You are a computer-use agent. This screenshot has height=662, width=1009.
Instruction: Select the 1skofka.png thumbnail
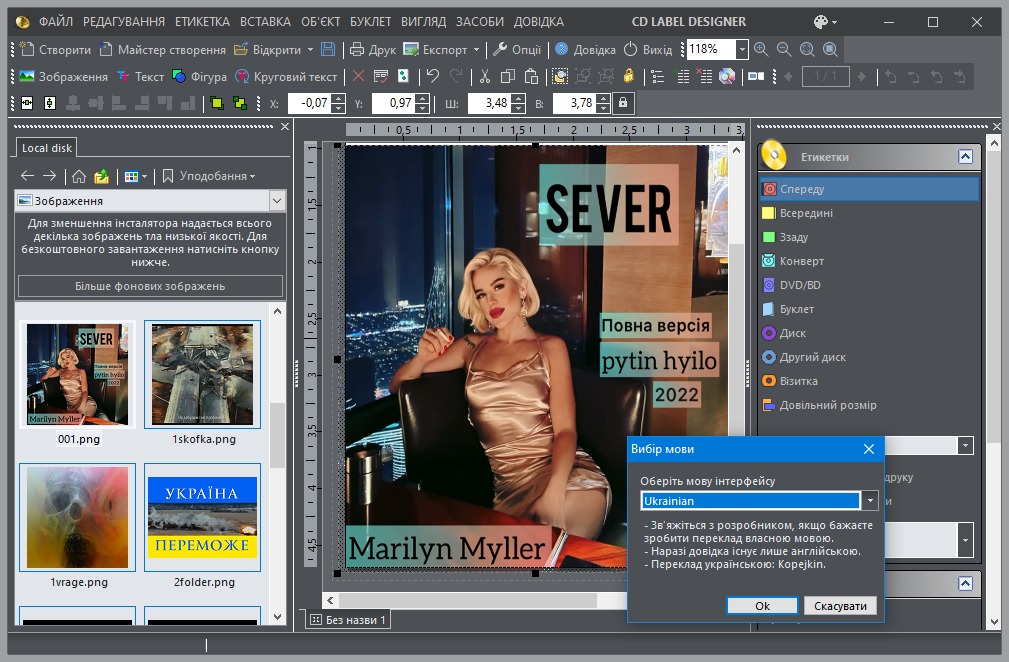point(203,374)
